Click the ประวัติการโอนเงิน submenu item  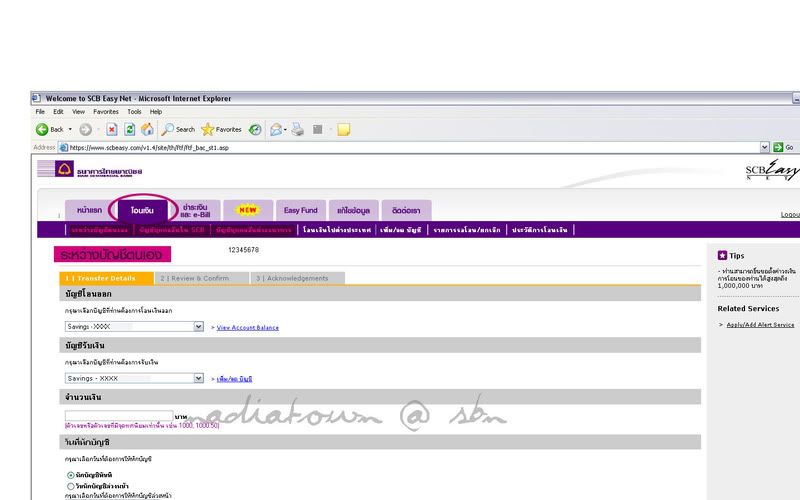[540, 230]
